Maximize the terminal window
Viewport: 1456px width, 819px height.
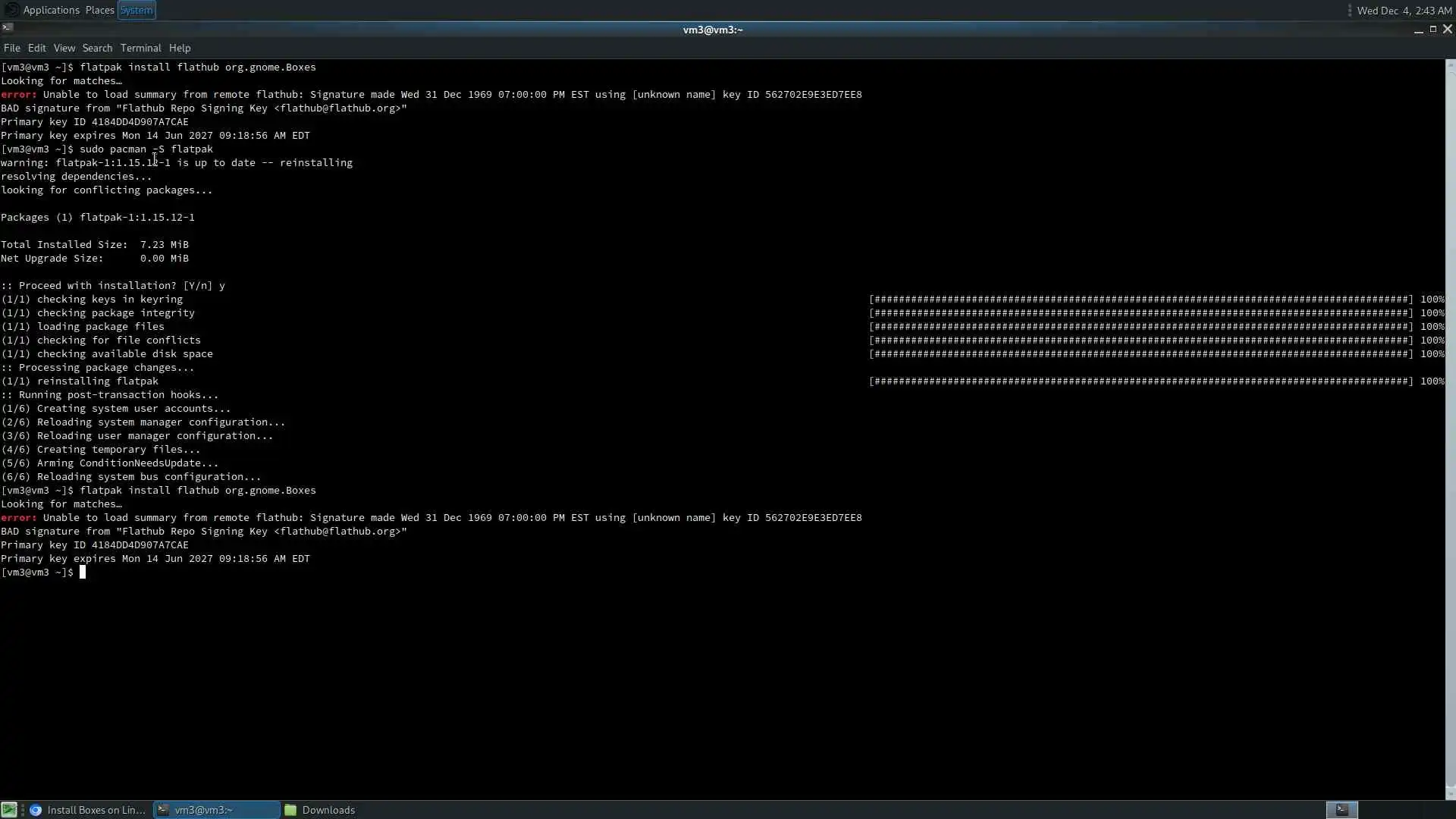[1433, 29]
